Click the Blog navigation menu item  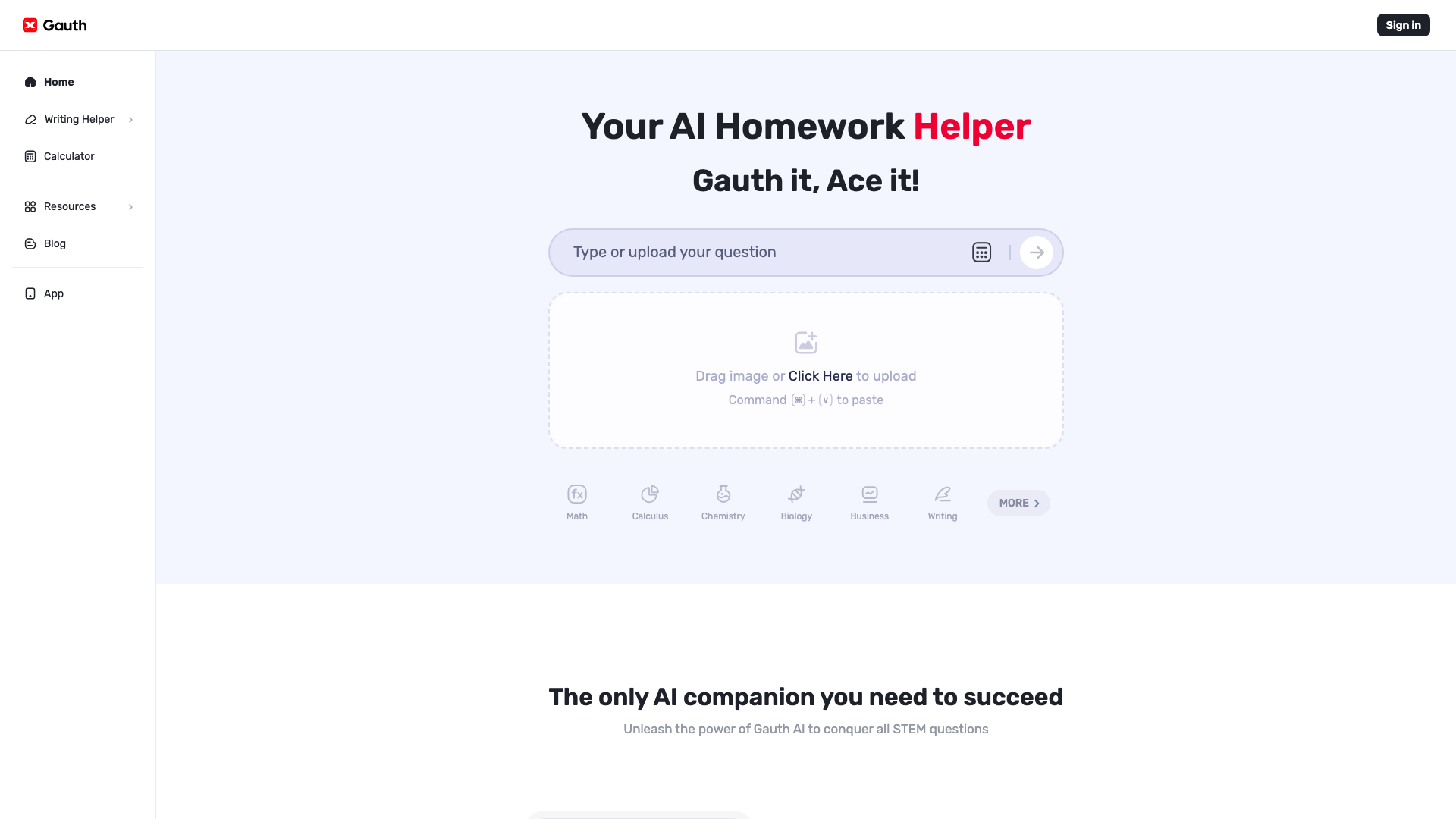(x=55, y=243)
